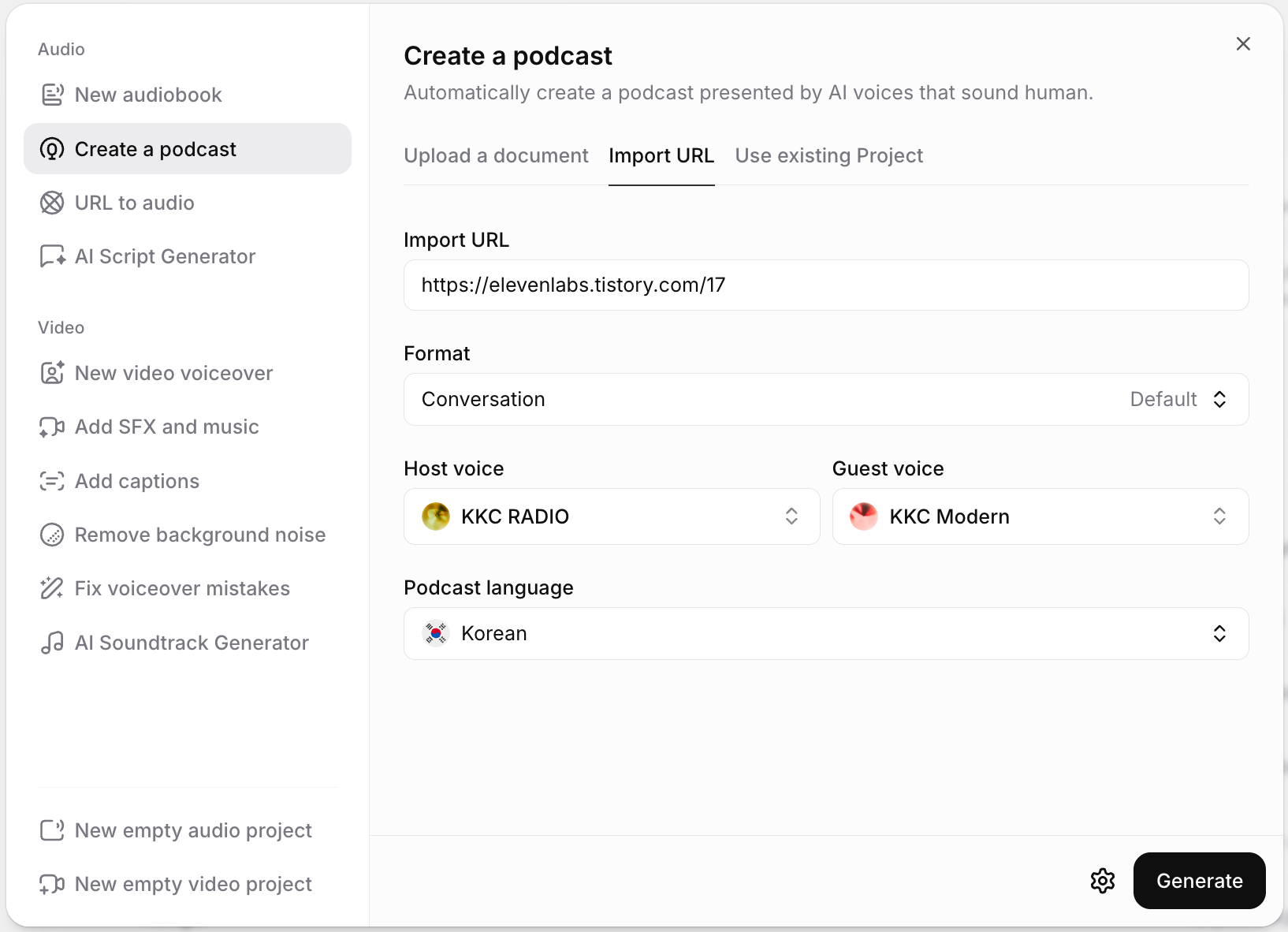Viewport: 1288px width, 932px height.
Task: Open the Format dropdown showing Conversation
Action: pyautogui.click(x=825, y=399)
